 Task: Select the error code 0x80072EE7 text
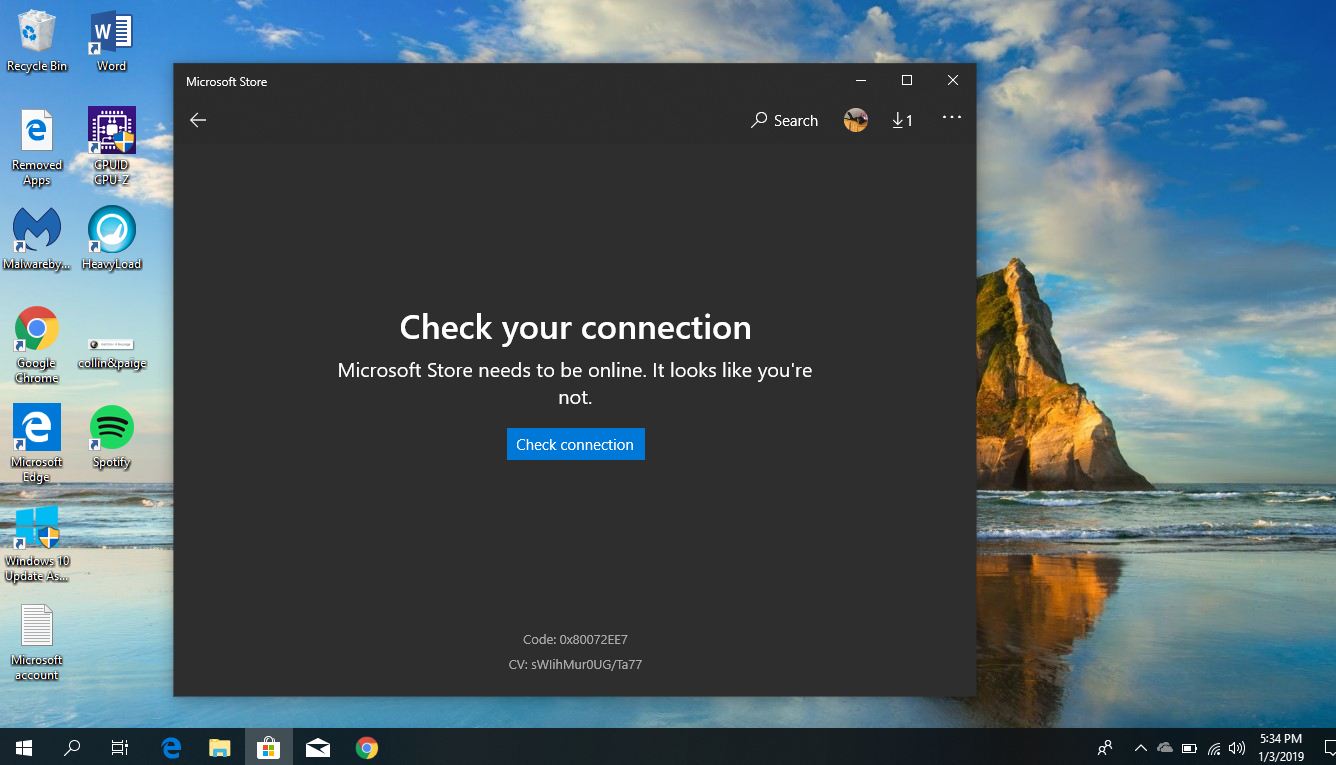[575, 639]
